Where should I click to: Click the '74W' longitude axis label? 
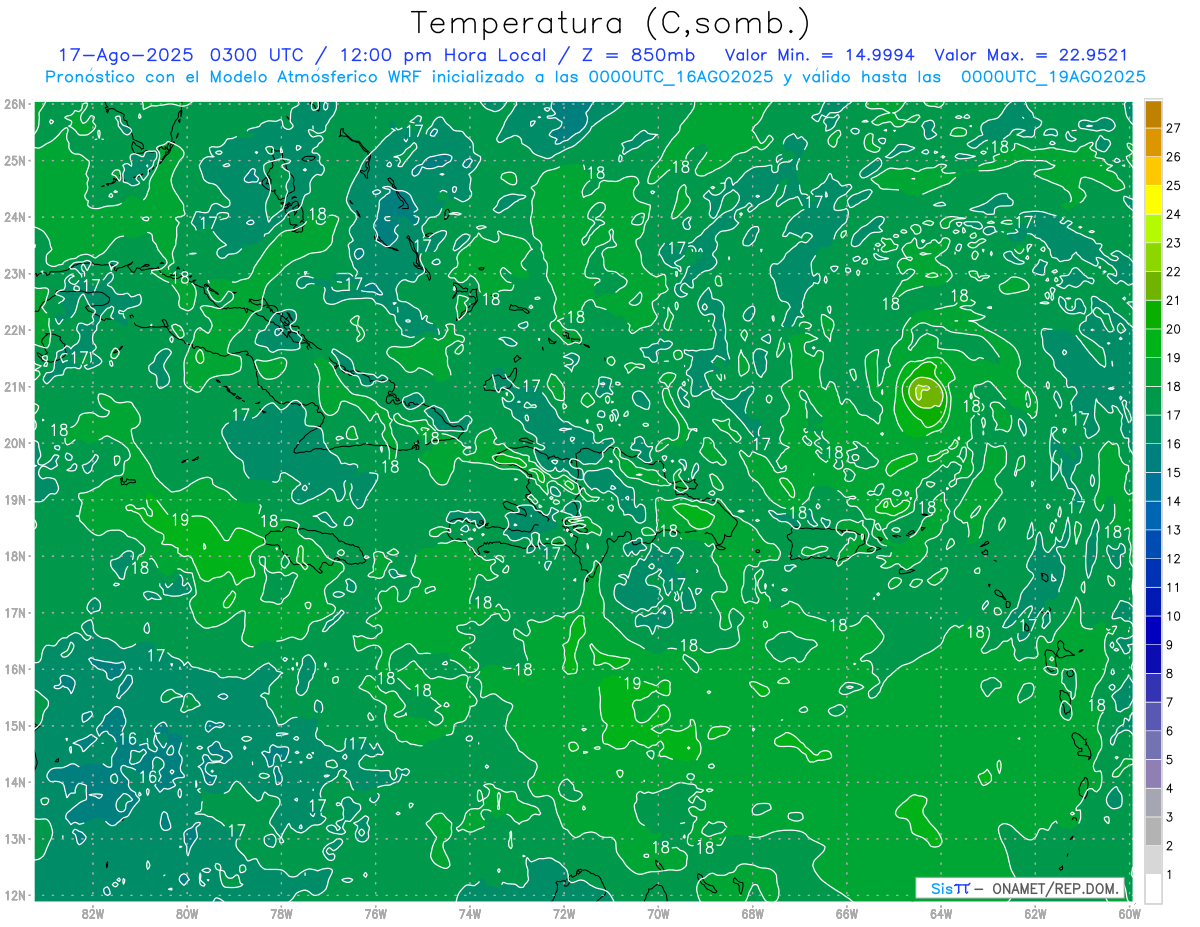coord(470,914)
